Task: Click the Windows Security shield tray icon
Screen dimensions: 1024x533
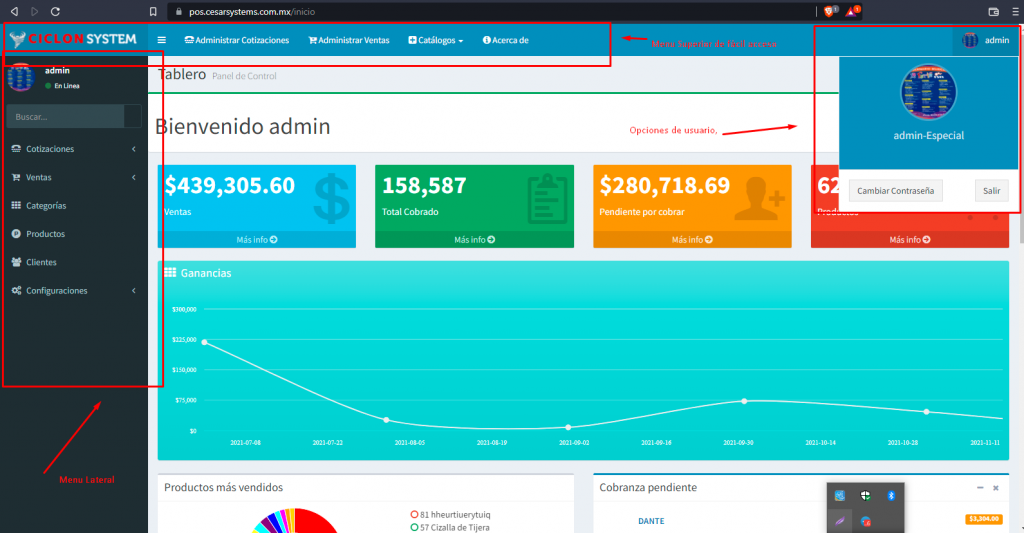Action: tap(866, 496)
